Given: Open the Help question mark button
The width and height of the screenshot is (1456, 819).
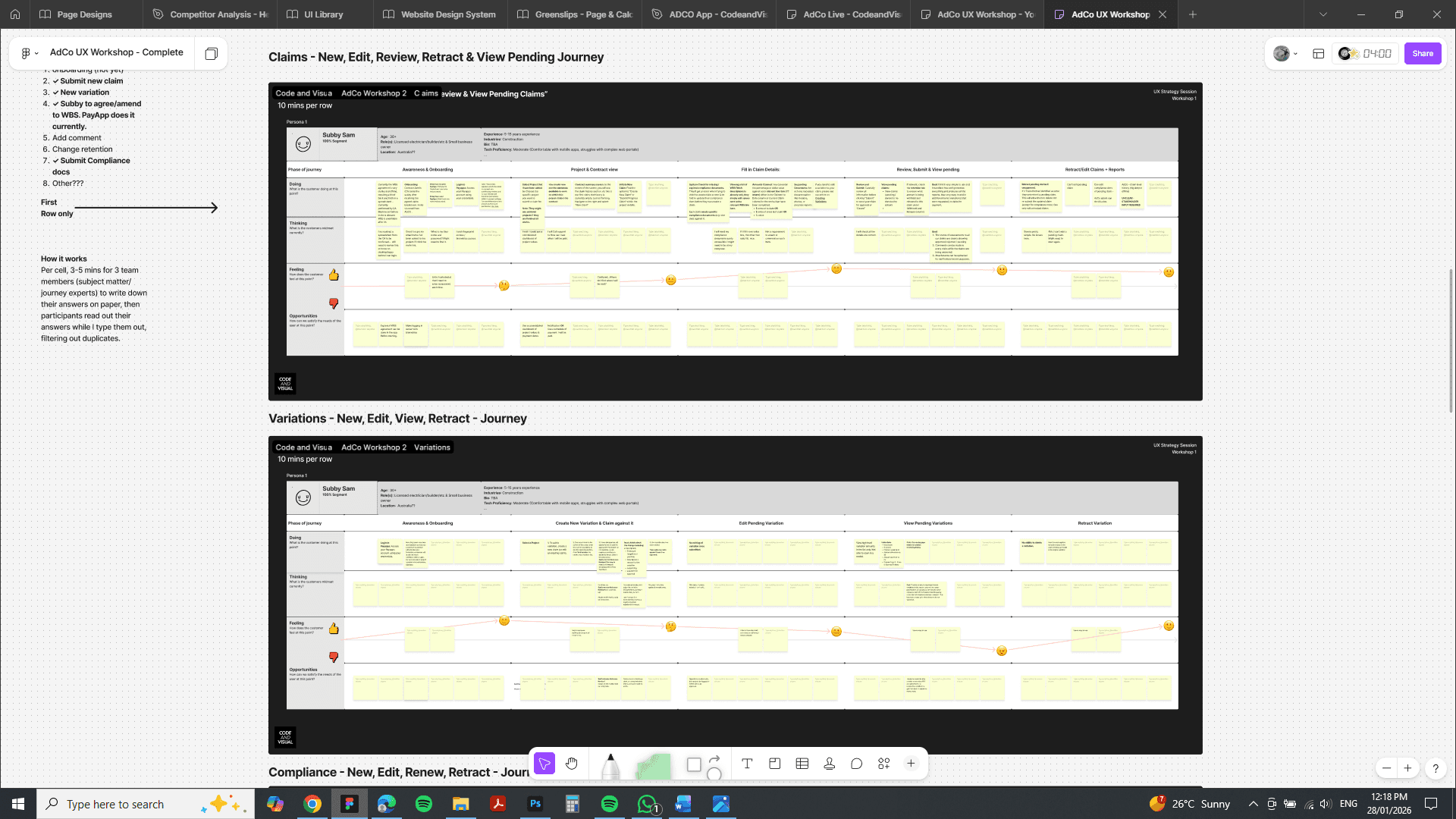Looking at the screenshot, I should pos(1436,768).
